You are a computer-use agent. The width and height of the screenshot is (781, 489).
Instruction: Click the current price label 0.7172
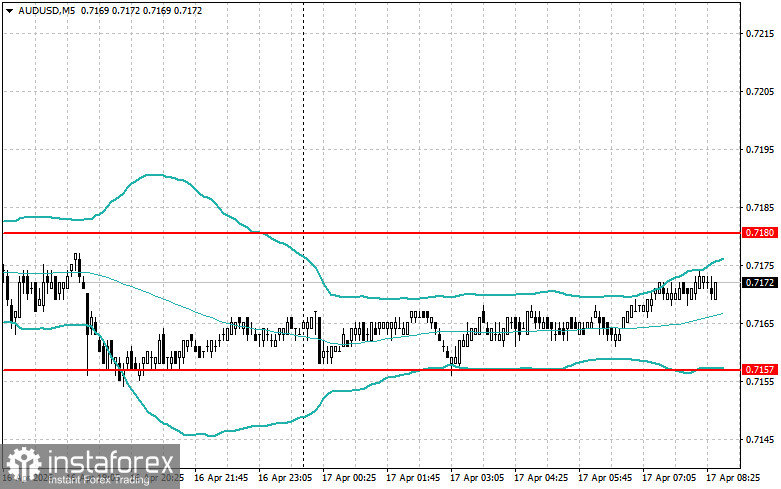[760, 283]
